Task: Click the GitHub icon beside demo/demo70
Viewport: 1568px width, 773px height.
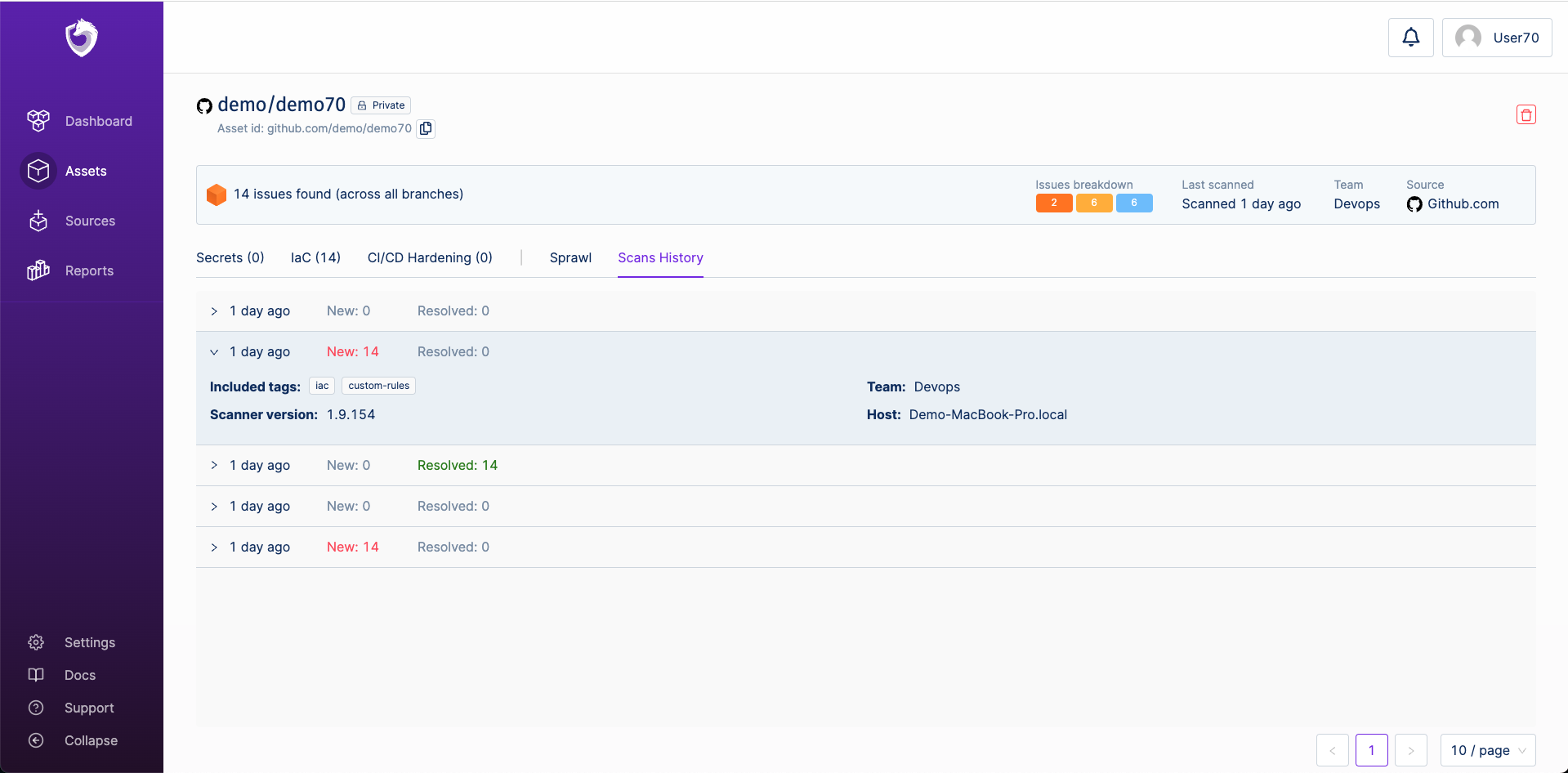Action: pyautogui.click(x=204, y=105)
